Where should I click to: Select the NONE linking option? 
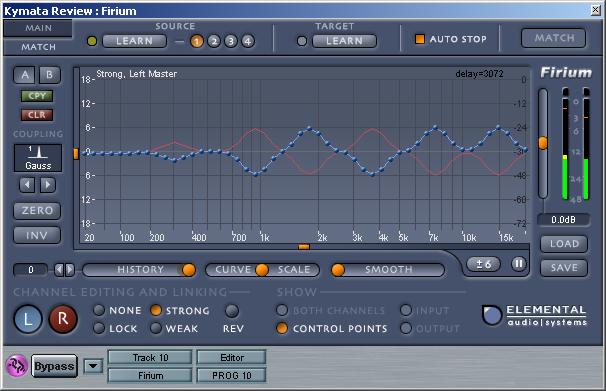99,310
